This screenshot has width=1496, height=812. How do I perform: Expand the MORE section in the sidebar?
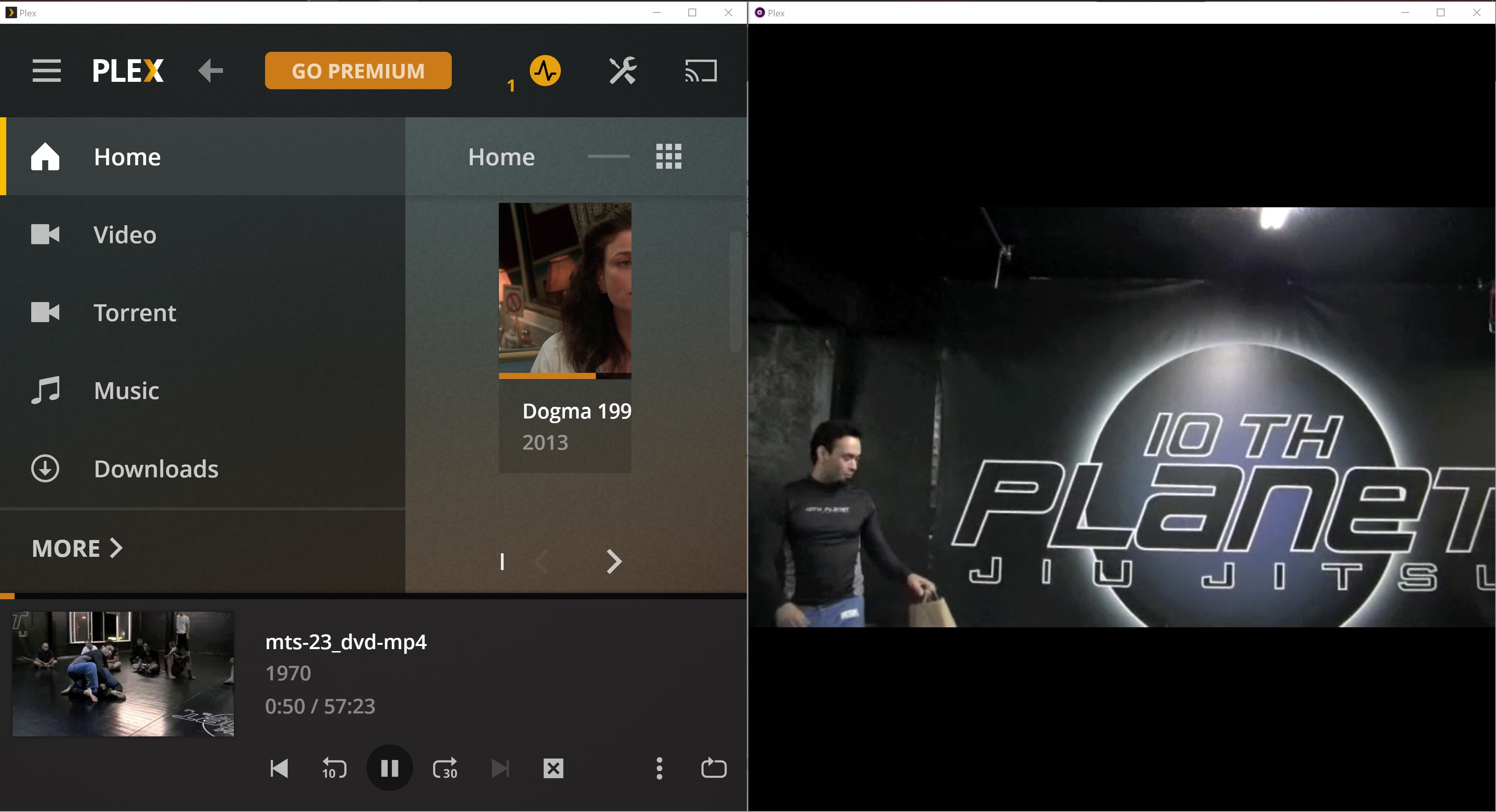(76, 547)
